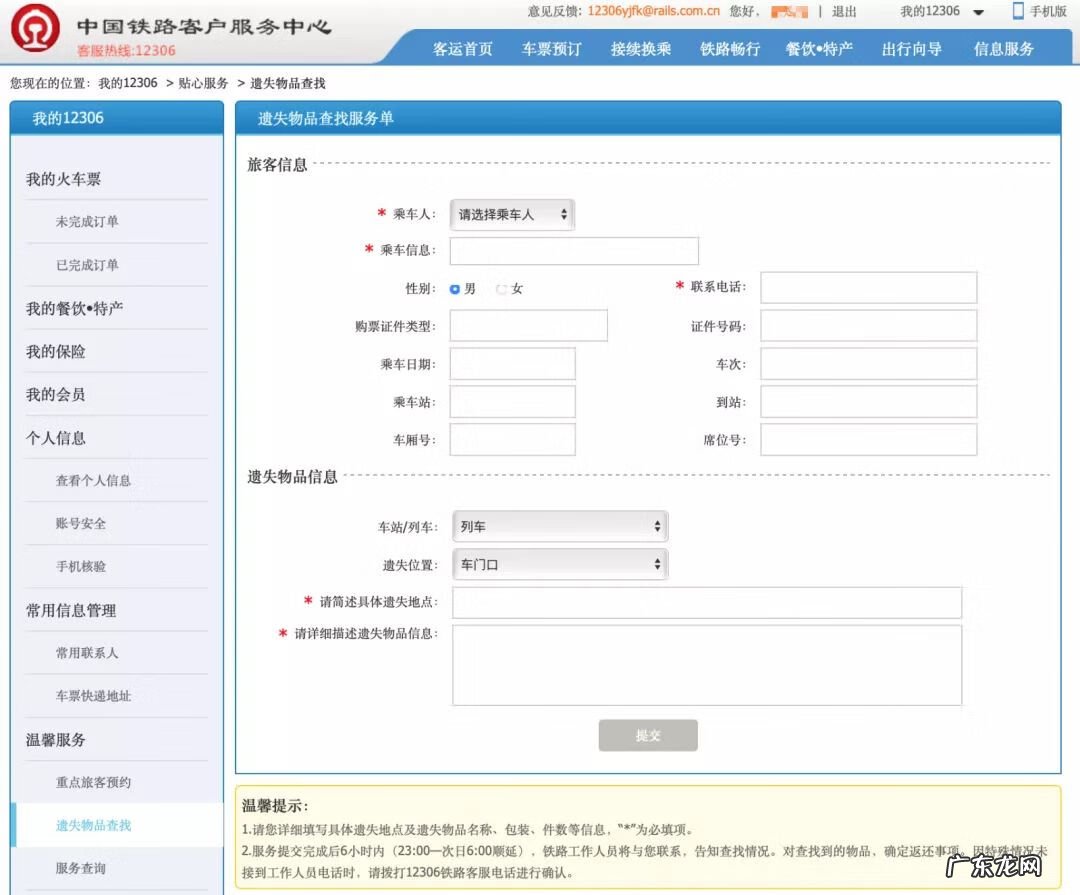The width and height of the screenshot is (1080, 895).
Task: Select the 女 gender radio button
Action: (501, 288)
